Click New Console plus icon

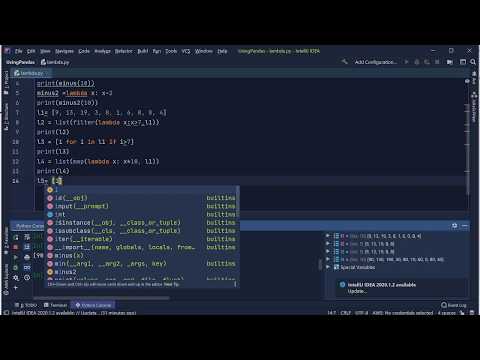coord(16,287)
